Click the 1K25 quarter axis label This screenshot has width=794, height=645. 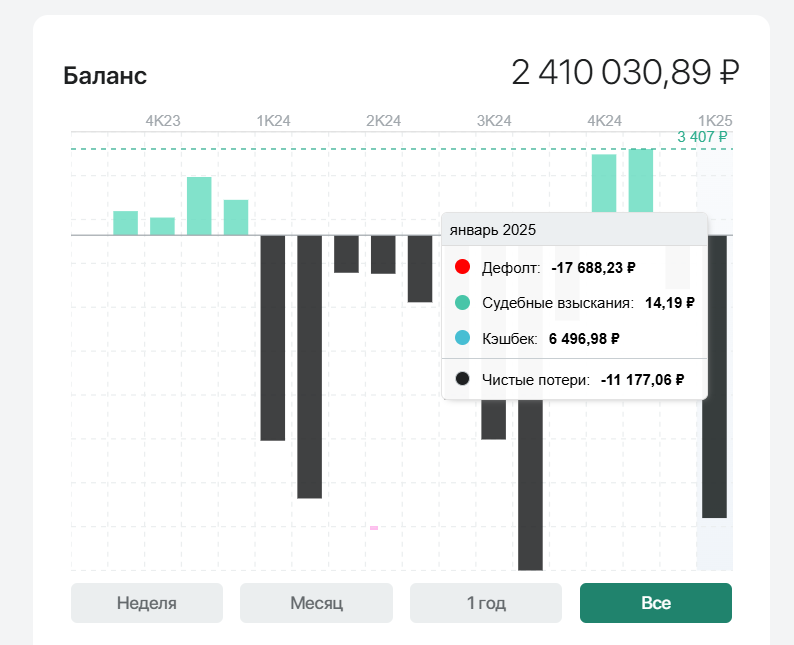714,120
